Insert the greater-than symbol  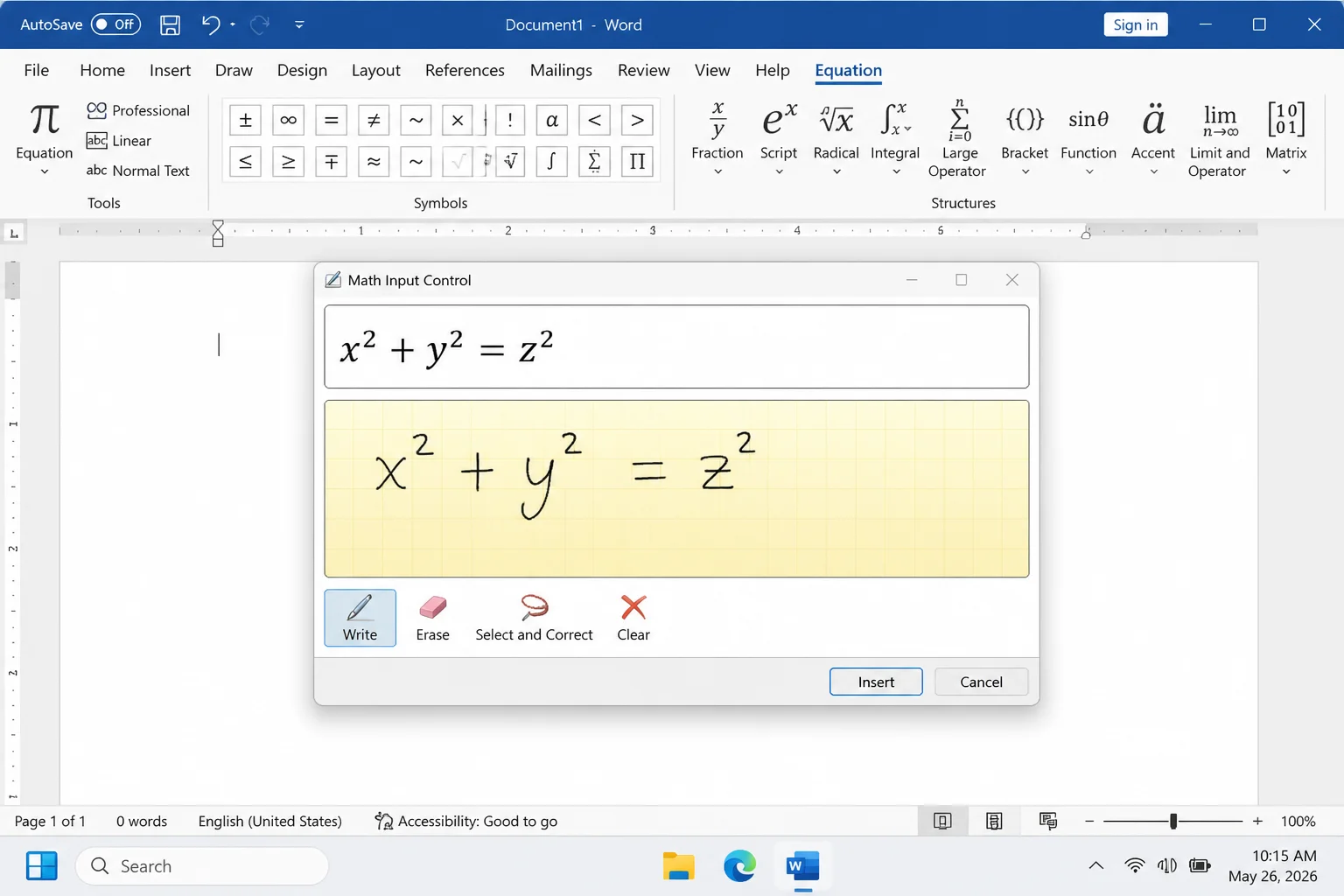click(x=637, y=120)
